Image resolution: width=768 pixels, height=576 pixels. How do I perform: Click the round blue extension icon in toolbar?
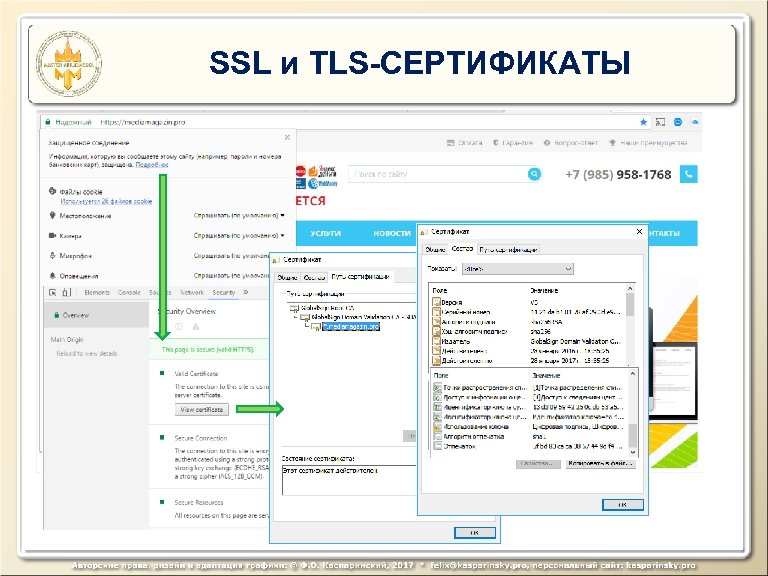tap(678, 122)
